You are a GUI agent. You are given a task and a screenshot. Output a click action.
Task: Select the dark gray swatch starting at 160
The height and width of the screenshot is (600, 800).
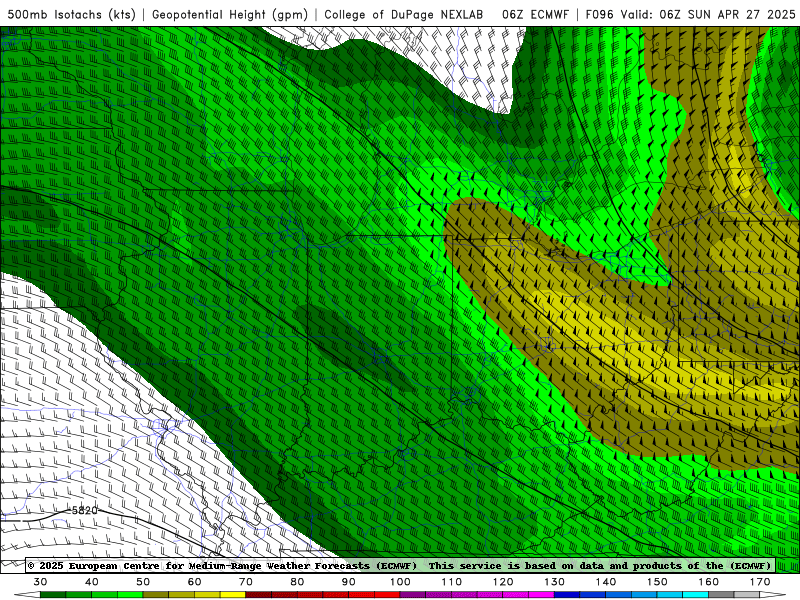pos(721,594)
